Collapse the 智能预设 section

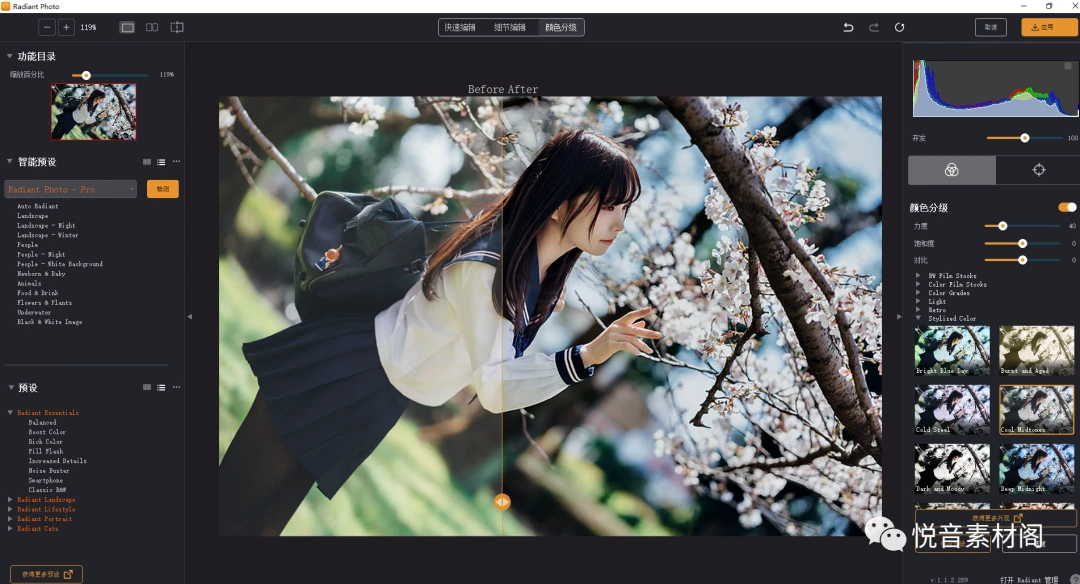tap(10, 162)
